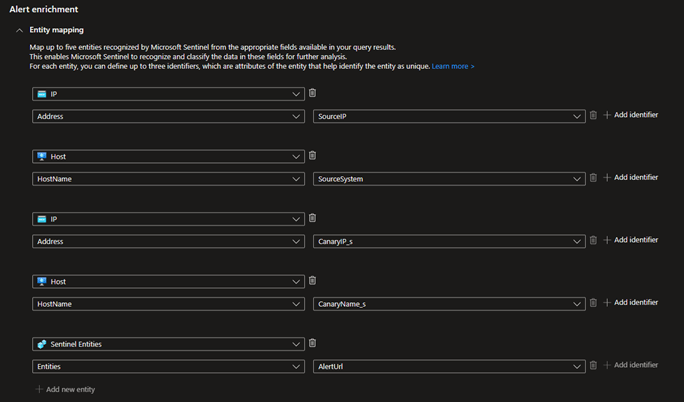Open Host entity dropdown above SourceSystem
The width and height of the screenshot is (684, 402).
coord(168,157)
